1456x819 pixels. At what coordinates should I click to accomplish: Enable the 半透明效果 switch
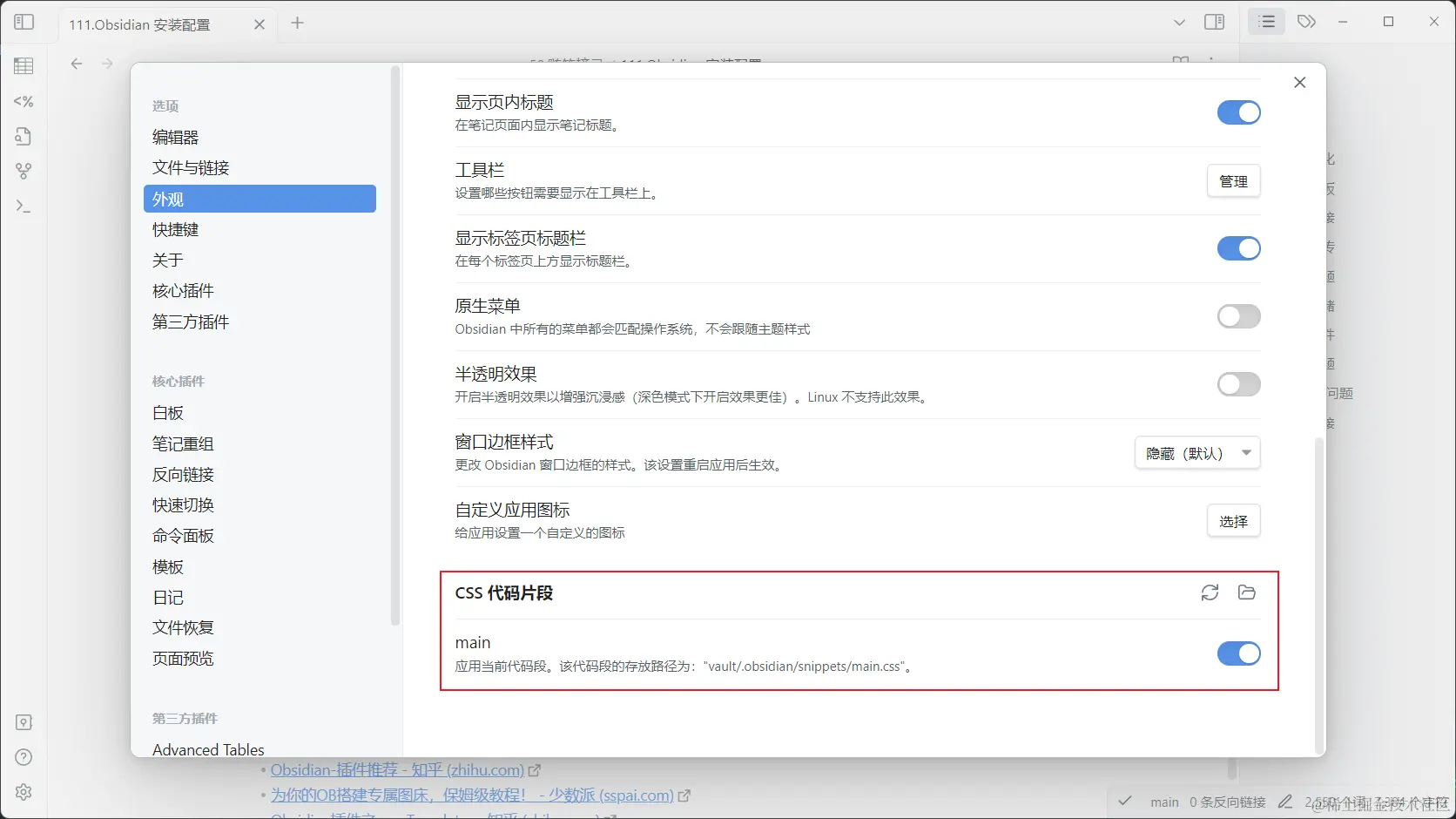pyautogui.click(x=1238, y=384)
